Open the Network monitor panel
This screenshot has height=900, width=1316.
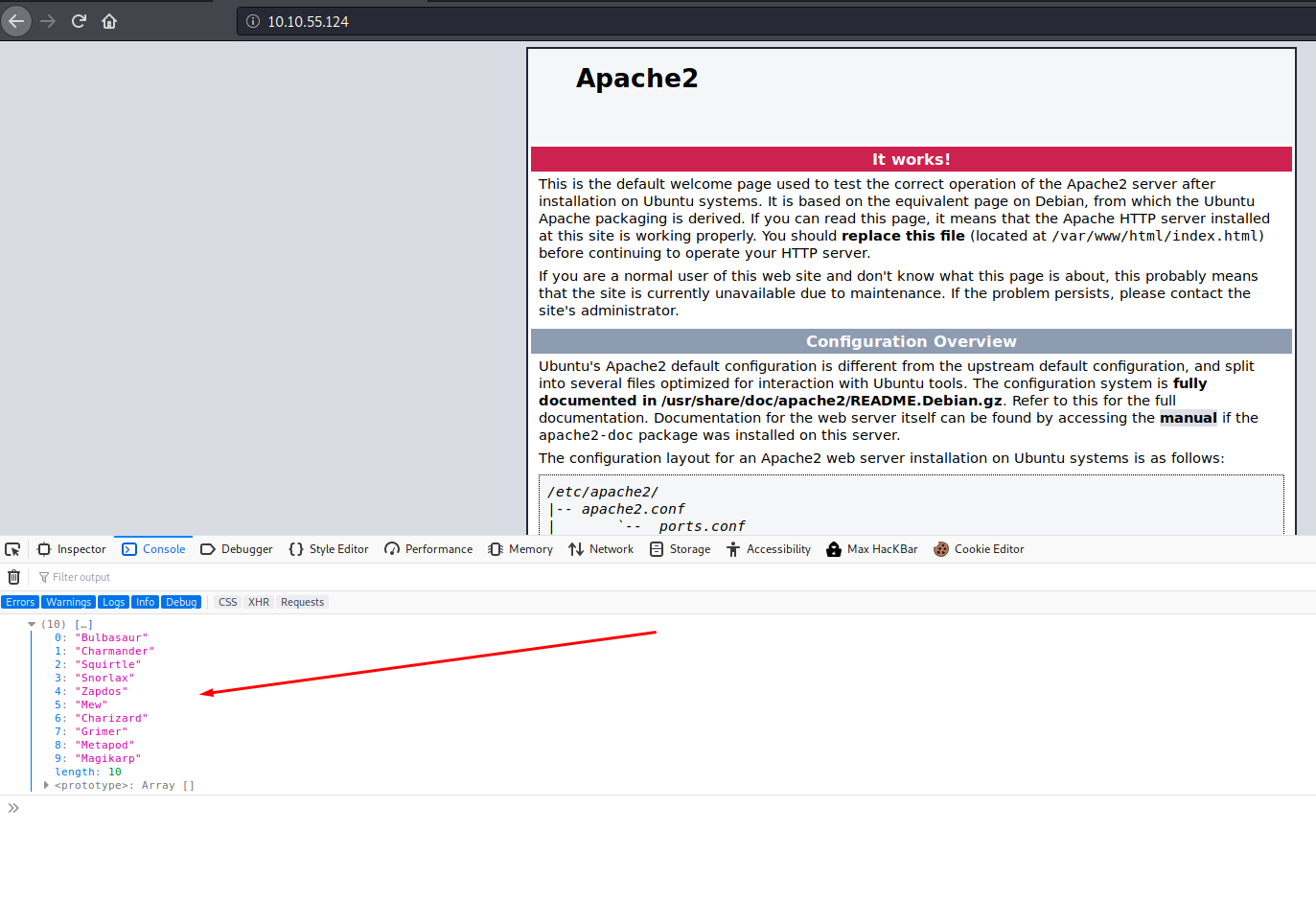[601, 549]
